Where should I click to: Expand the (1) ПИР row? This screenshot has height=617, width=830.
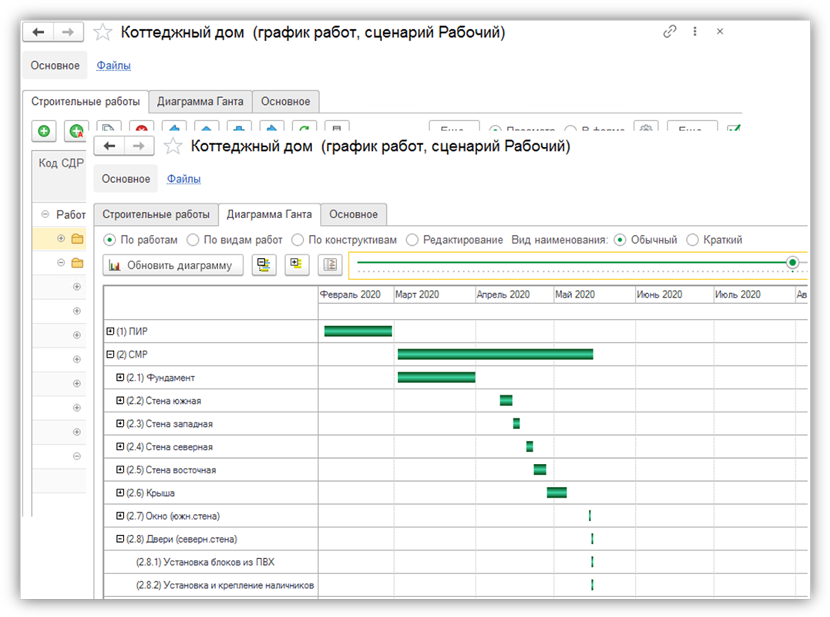point(110,331)
